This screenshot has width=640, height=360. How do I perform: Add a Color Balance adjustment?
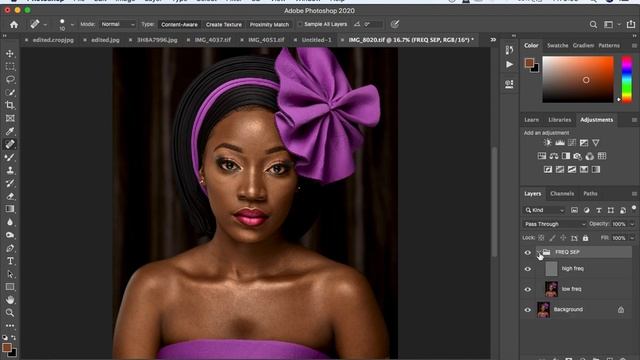(554, 156)
